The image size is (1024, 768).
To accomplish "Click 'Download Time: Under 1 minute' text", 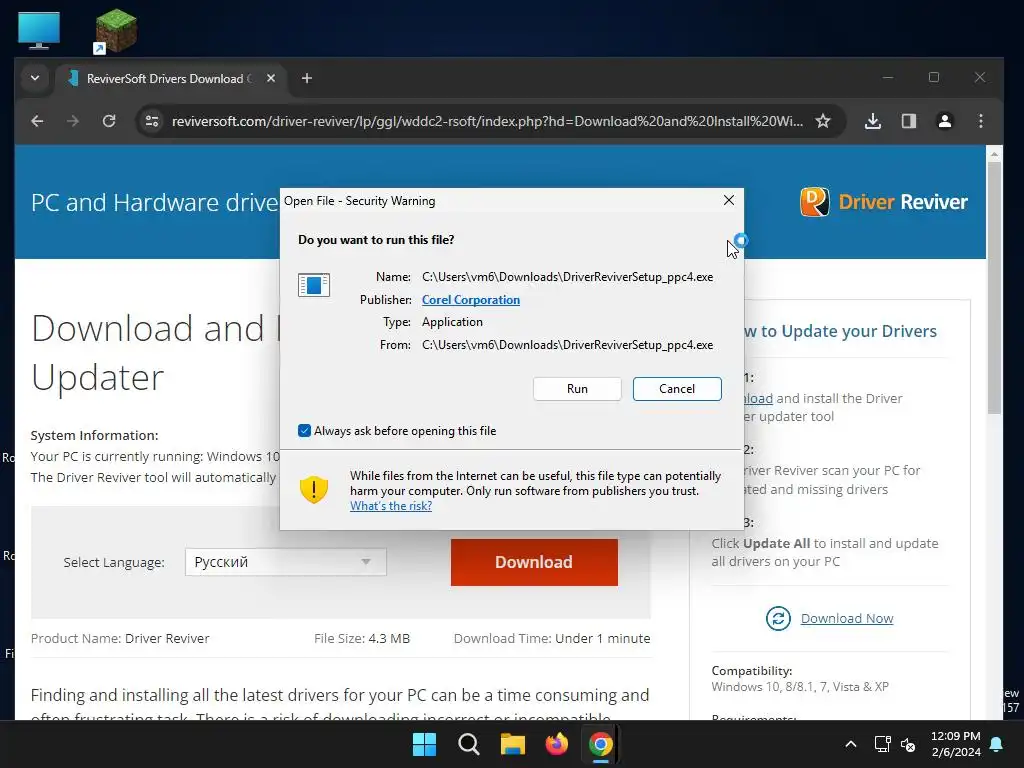I will pyautogui.click(x=552, y=639).
